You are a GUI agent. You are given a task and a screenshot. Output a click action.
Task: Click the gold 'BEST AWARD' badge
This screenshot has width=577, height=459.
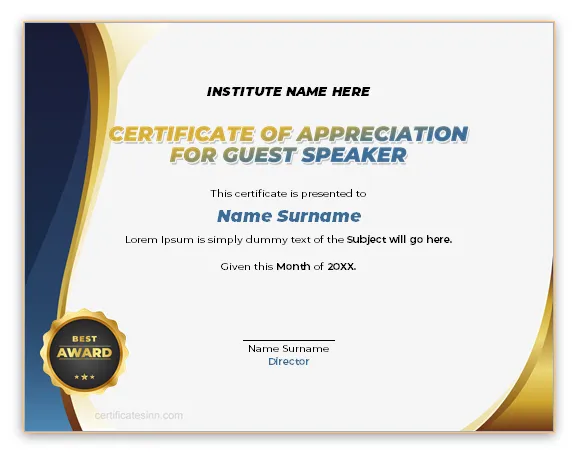point(84,352)
